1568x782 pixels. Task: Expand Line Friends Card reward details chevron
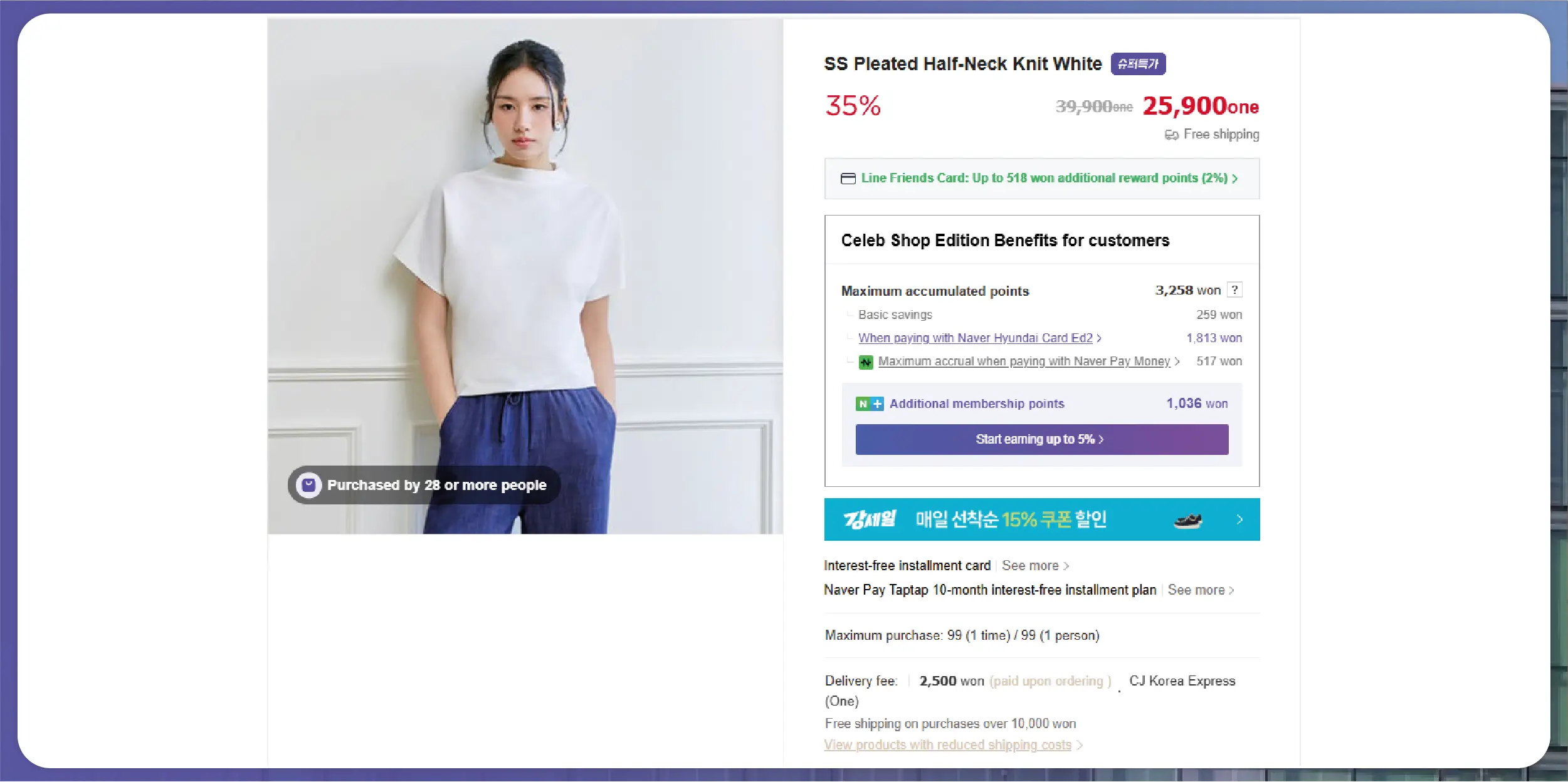(x=1234, y=179)
